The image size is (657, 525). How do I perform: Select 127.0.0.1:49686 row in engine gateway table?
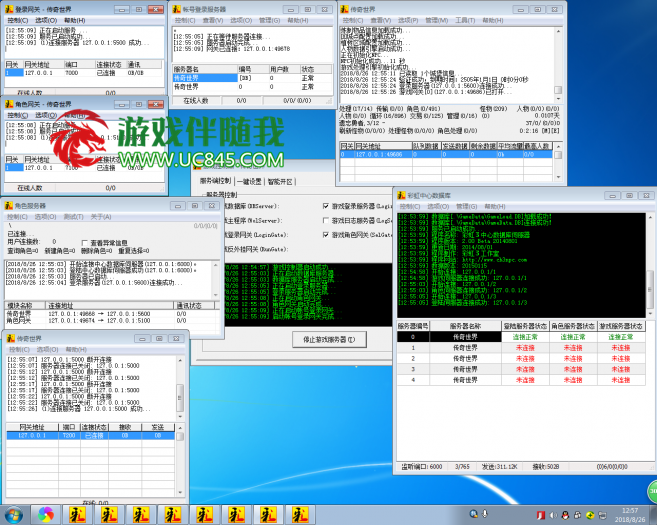tap(446, 154)
